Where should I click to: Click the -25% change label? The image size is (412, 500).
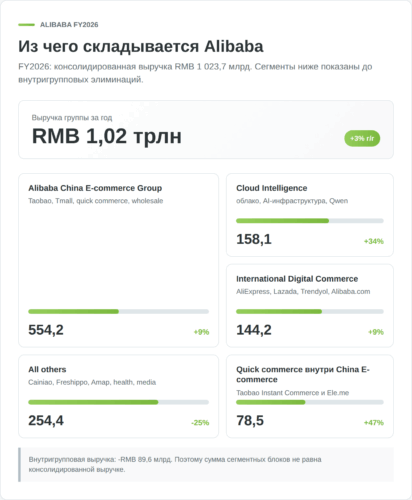click(x=200, y=423)
